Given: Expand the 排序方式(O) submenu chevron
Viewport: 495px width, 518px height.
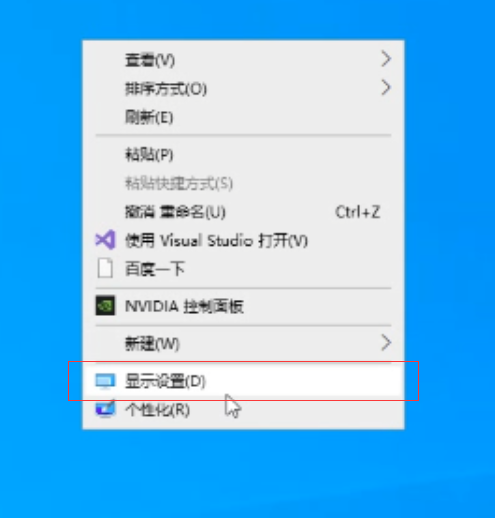Looking at the screenshot, I should [x=386, y=88].
